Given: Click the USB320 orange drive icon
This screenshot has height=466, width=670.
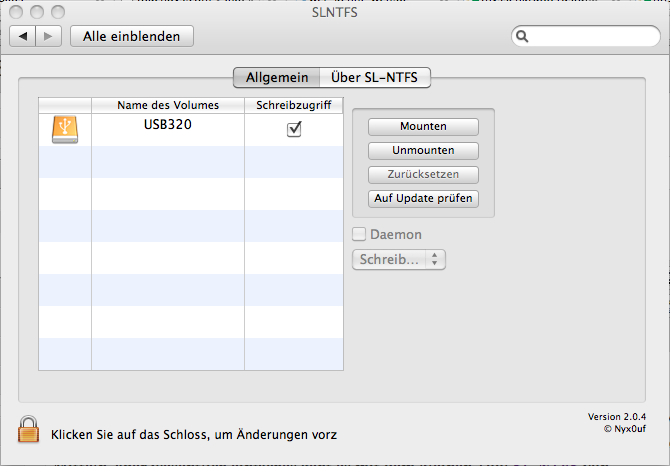Looking at the screenshot, I should [65, 129].
